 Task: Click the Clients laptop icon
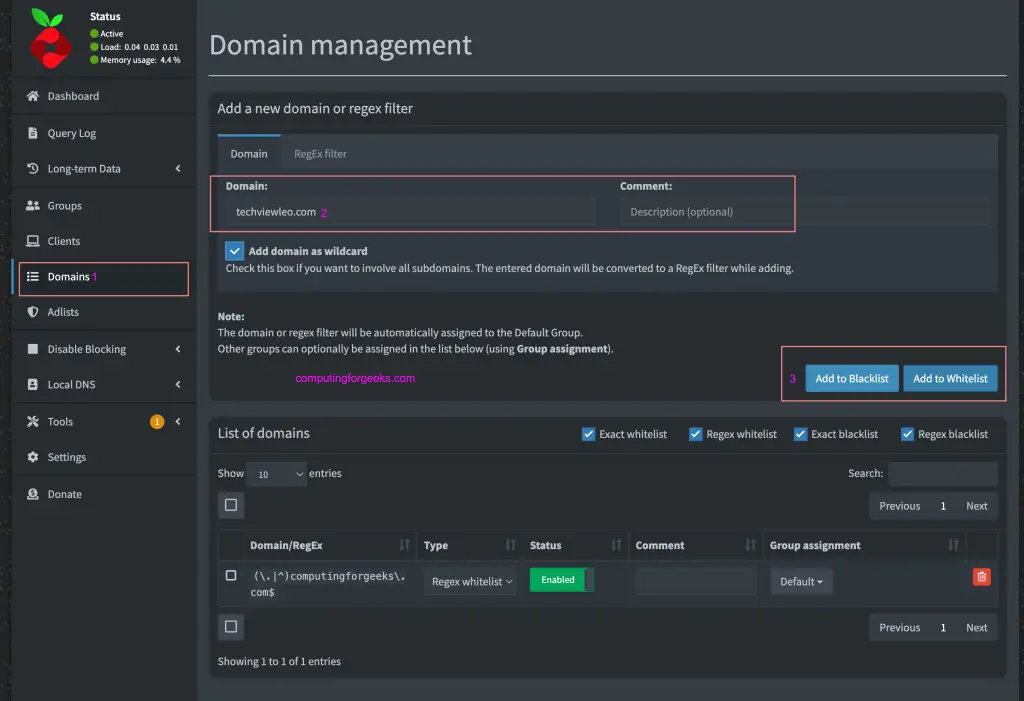[33, 241]
